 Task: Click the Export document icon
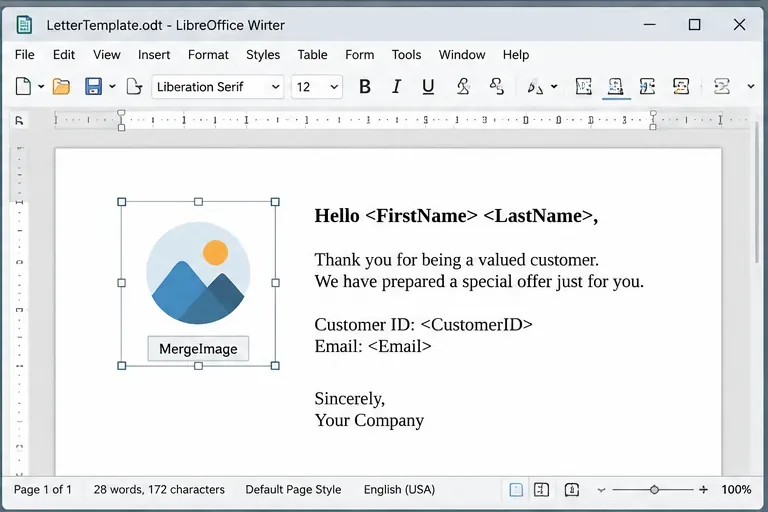[x=134, y=87]
